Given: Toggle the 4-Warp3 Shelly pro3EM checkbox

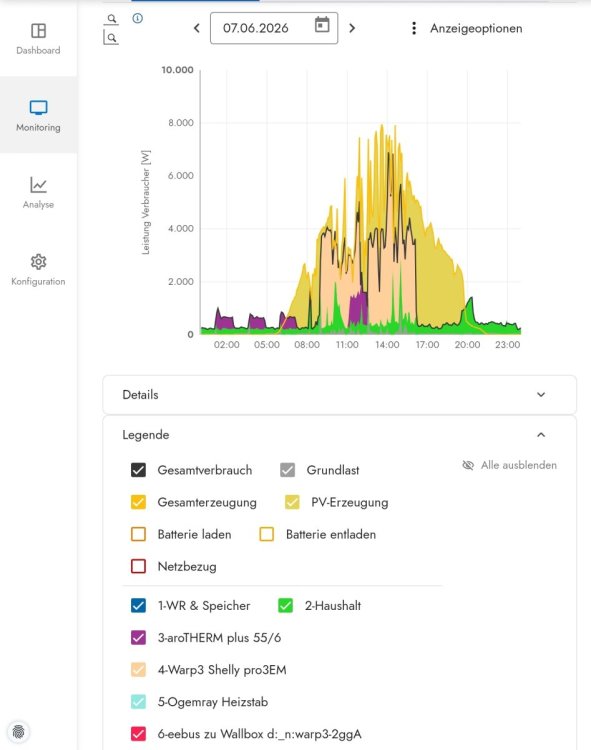Looking at the screenshot, I should tap(138, 670).
